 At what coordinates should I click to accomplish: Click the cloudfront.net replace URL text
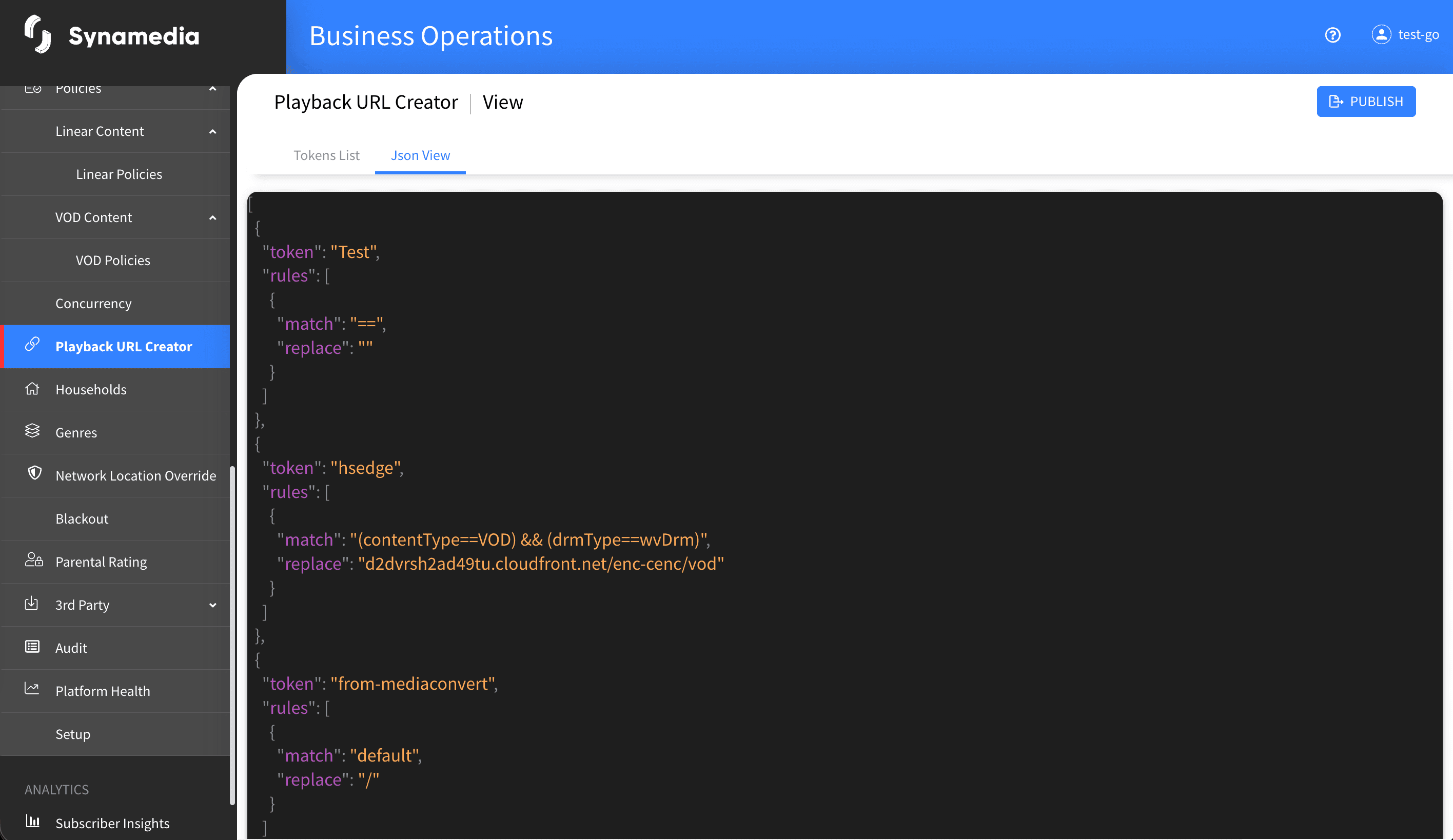click(x=541, y=564)
